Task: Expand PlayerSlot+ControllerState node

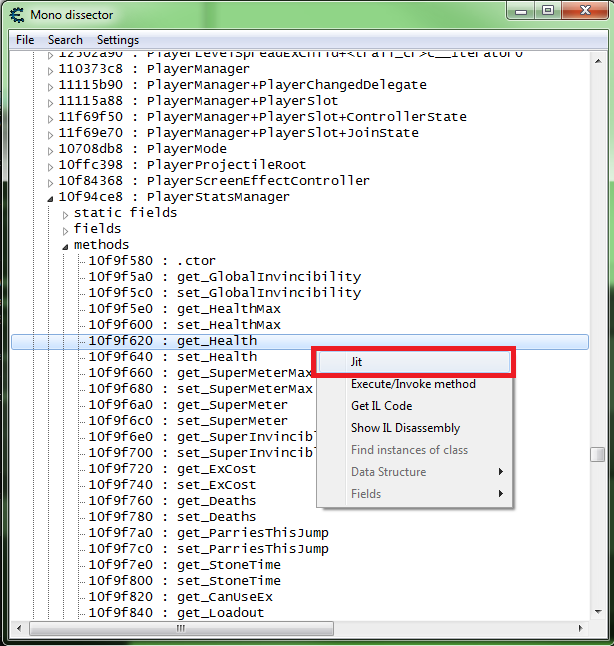Action: coord(50,119)
